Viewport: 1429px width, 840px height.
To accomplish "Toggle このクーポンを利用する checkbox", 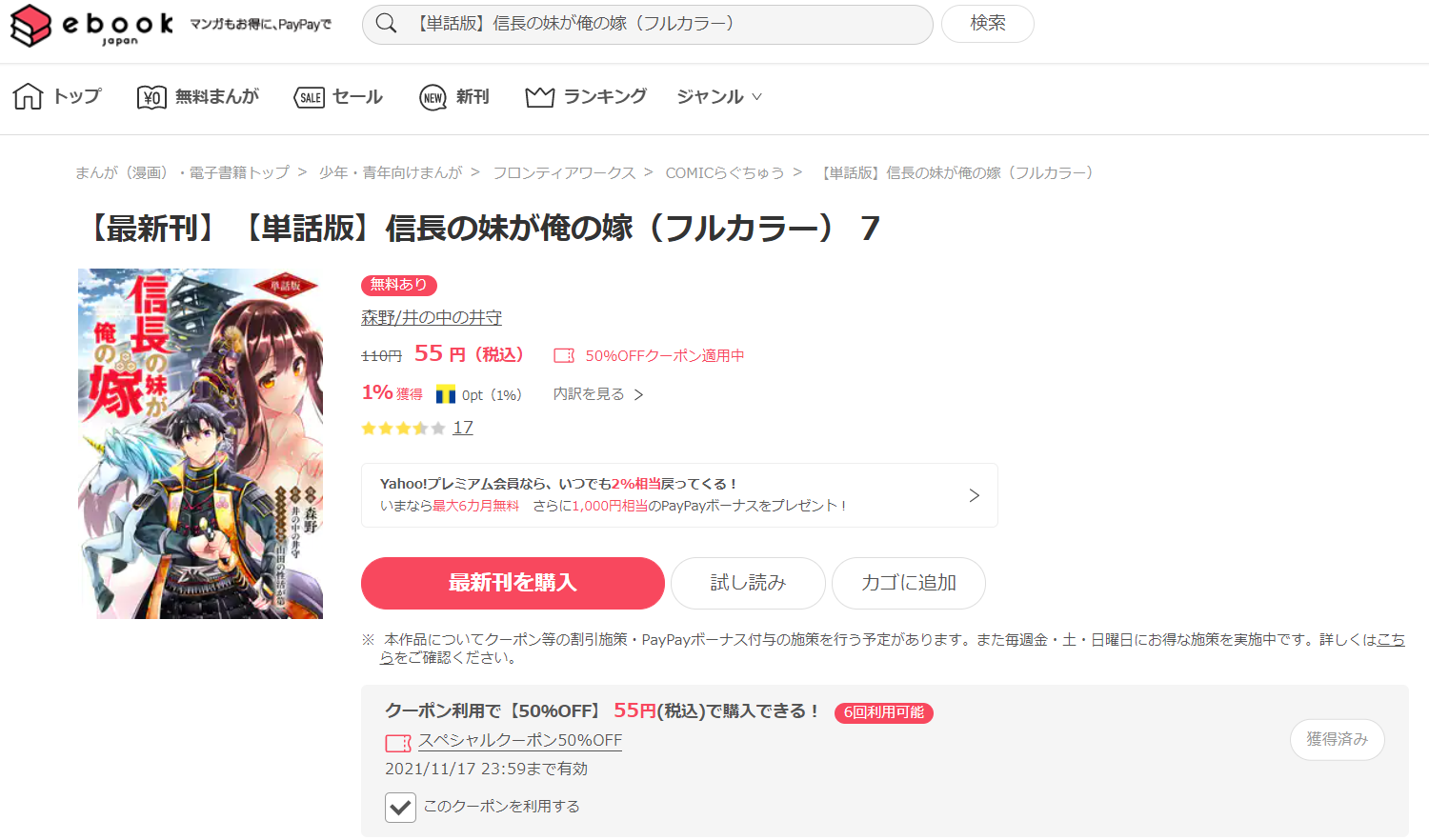I will [400, 807].
